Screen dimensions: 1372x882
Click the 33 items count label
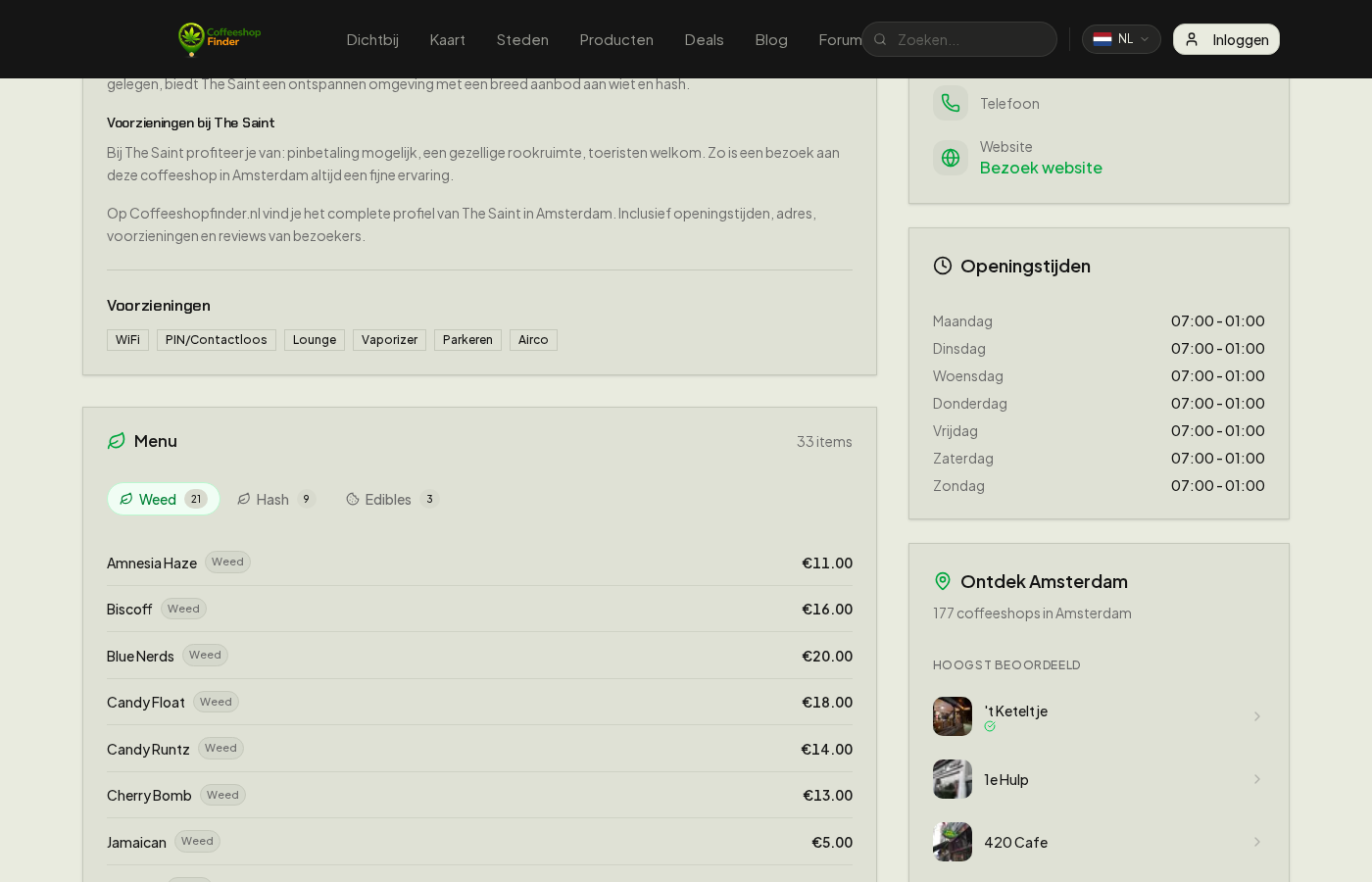[x=824, y=441]
